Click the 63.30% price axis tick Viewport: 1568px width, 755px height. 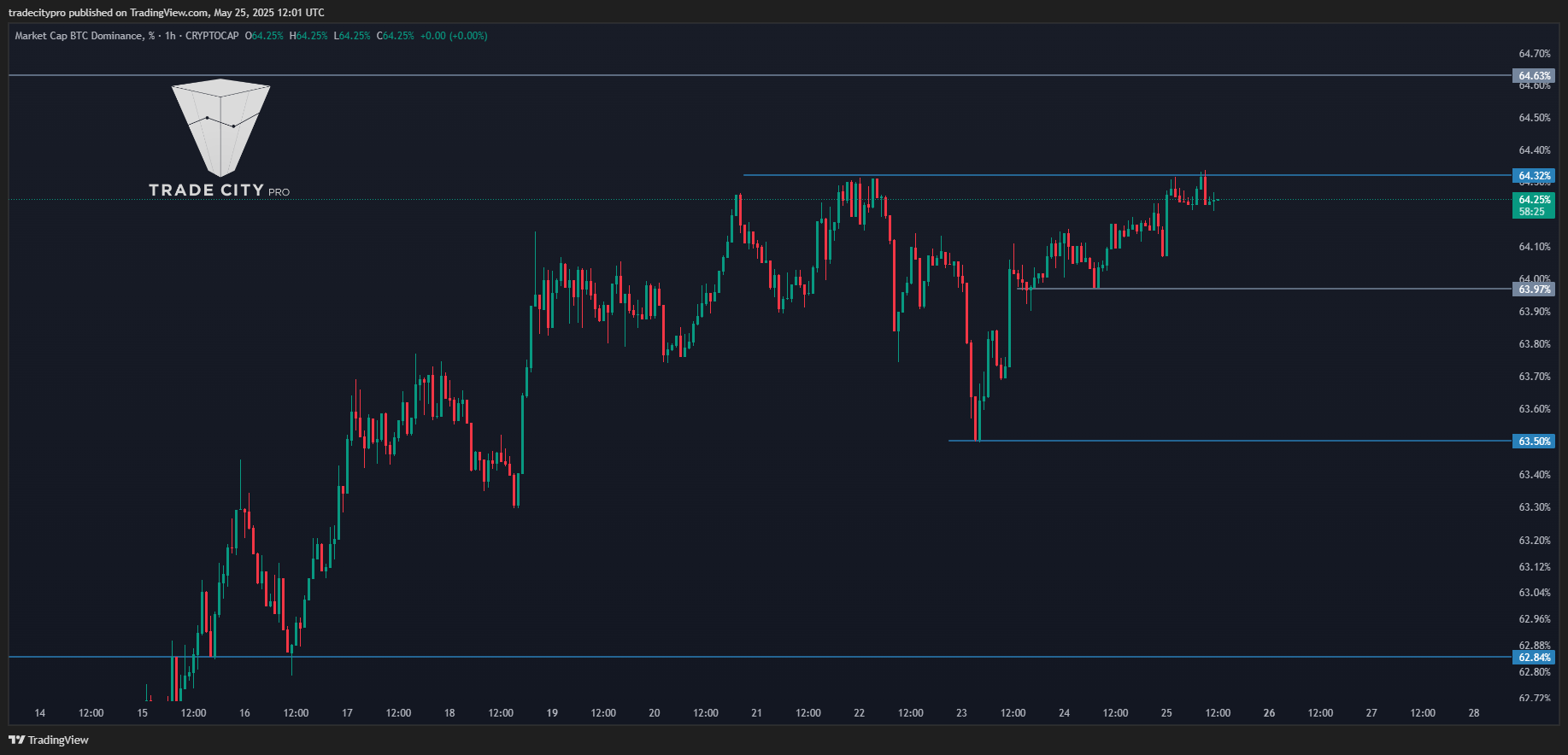tap(1535, 507)
